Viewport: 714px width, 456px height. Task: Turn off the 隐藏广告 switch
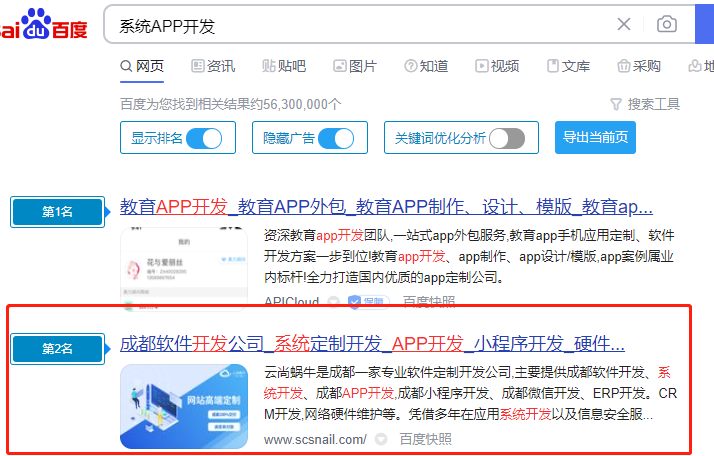pyautogui.click(x=336, y=138)
